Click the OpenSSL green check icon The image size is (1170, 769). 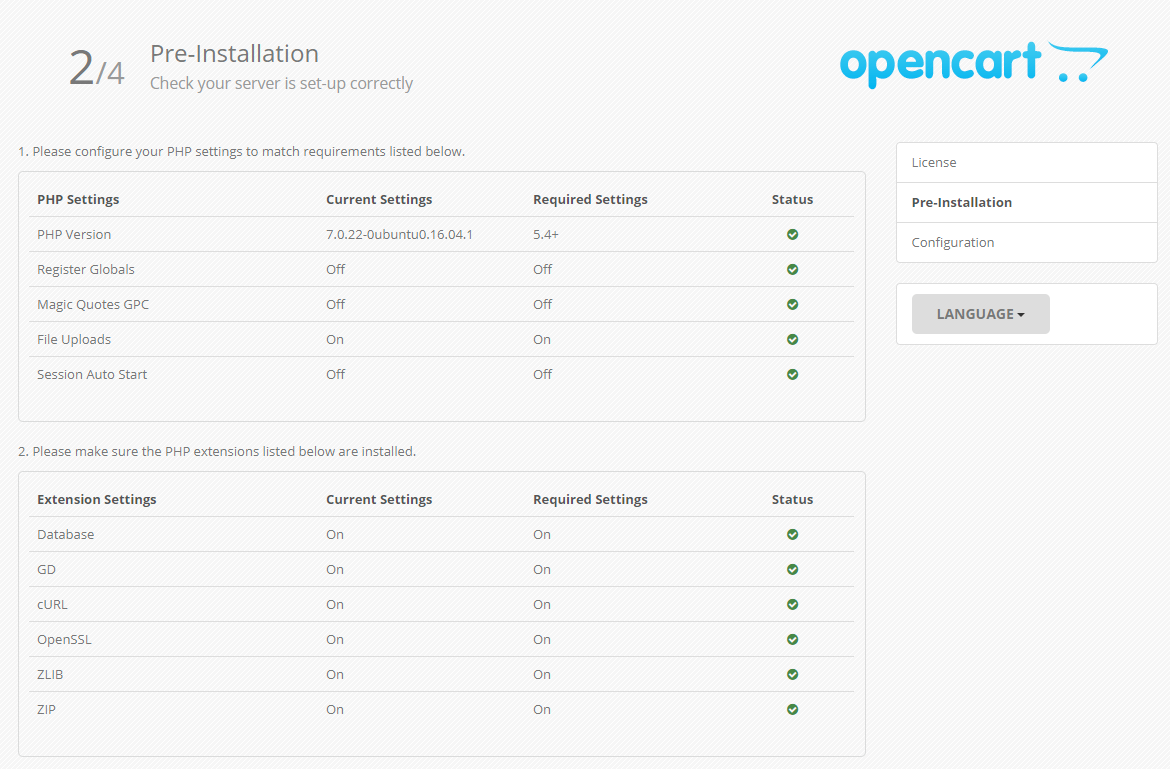pos(792,639)
